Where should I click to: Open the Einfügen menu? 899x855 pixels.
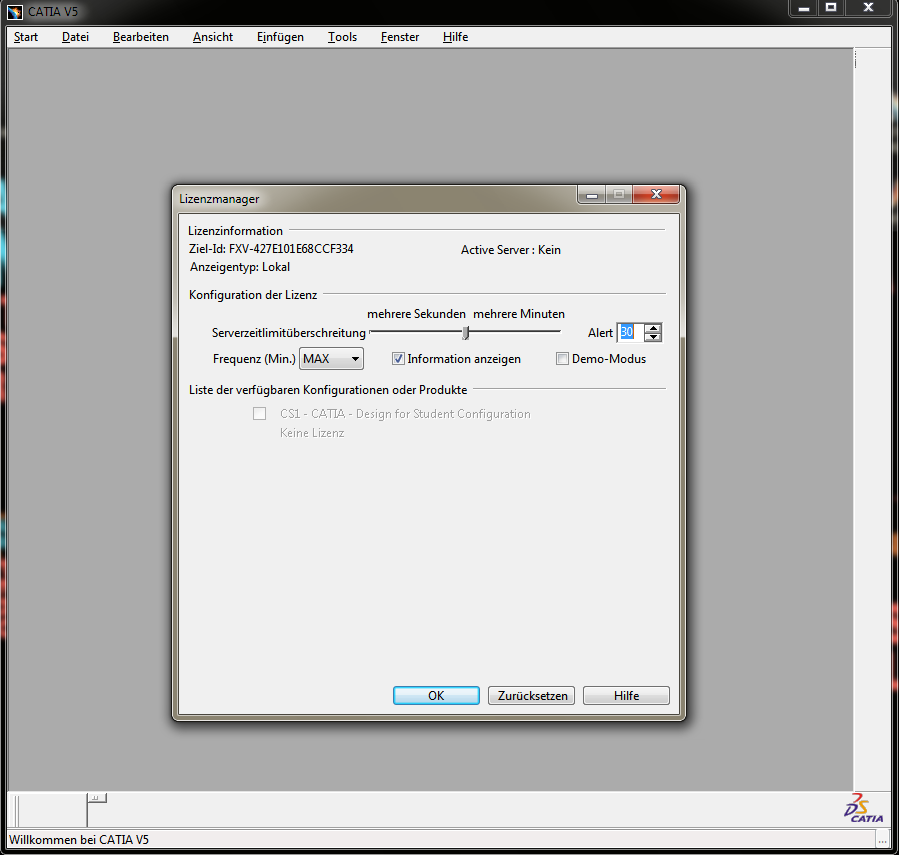pos(280,37)
